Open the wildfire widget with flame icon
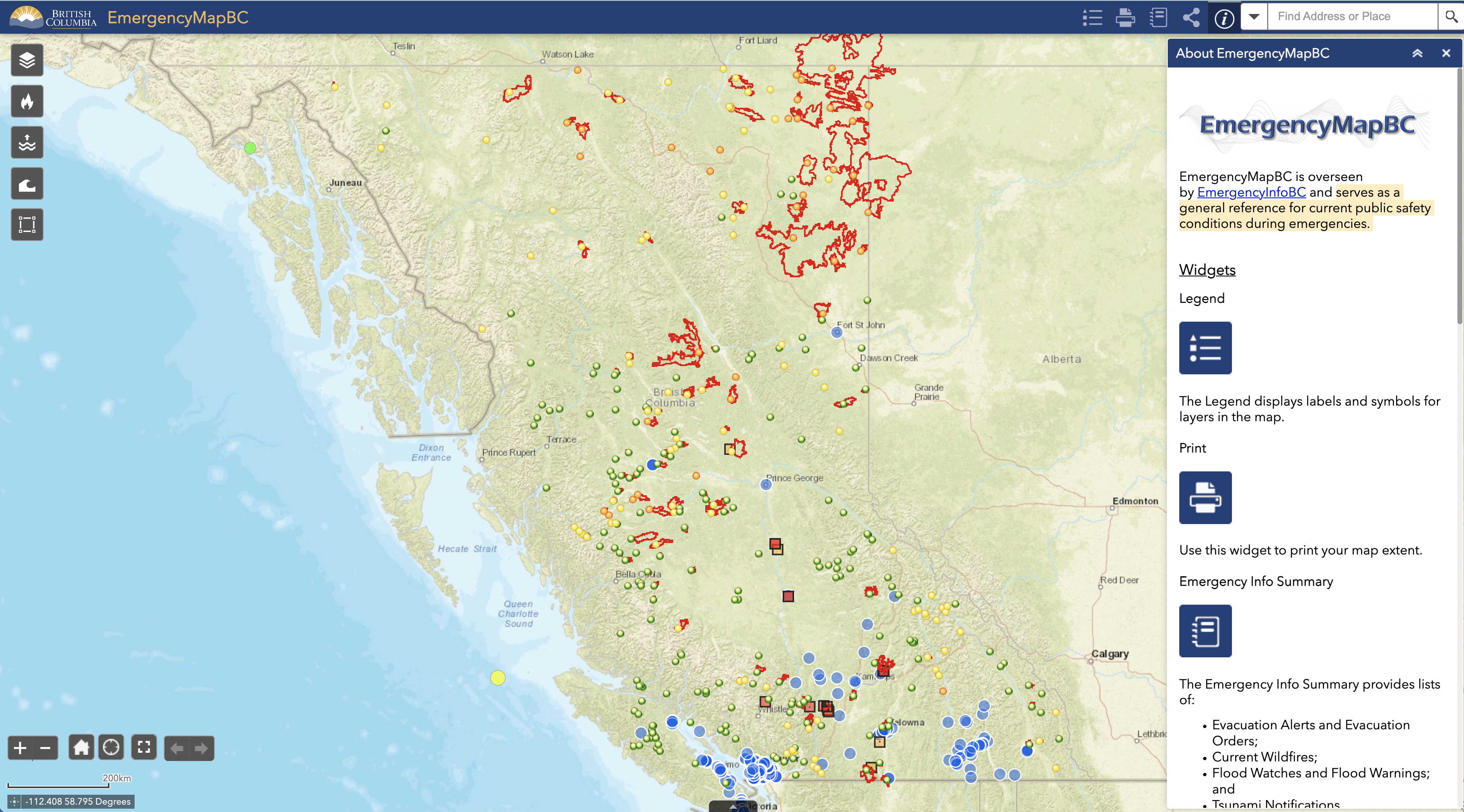 pyautogui.click(x=27, y=102)
